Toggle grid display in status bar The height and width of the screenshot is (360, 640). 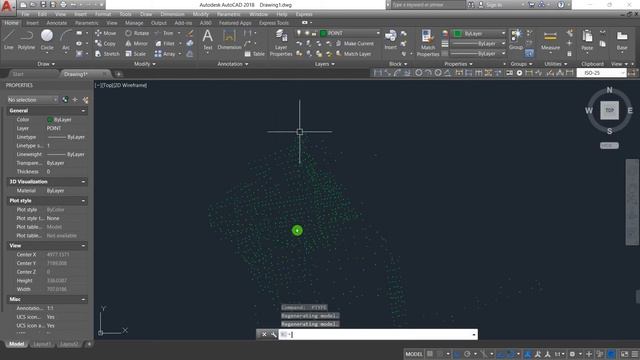430,354
